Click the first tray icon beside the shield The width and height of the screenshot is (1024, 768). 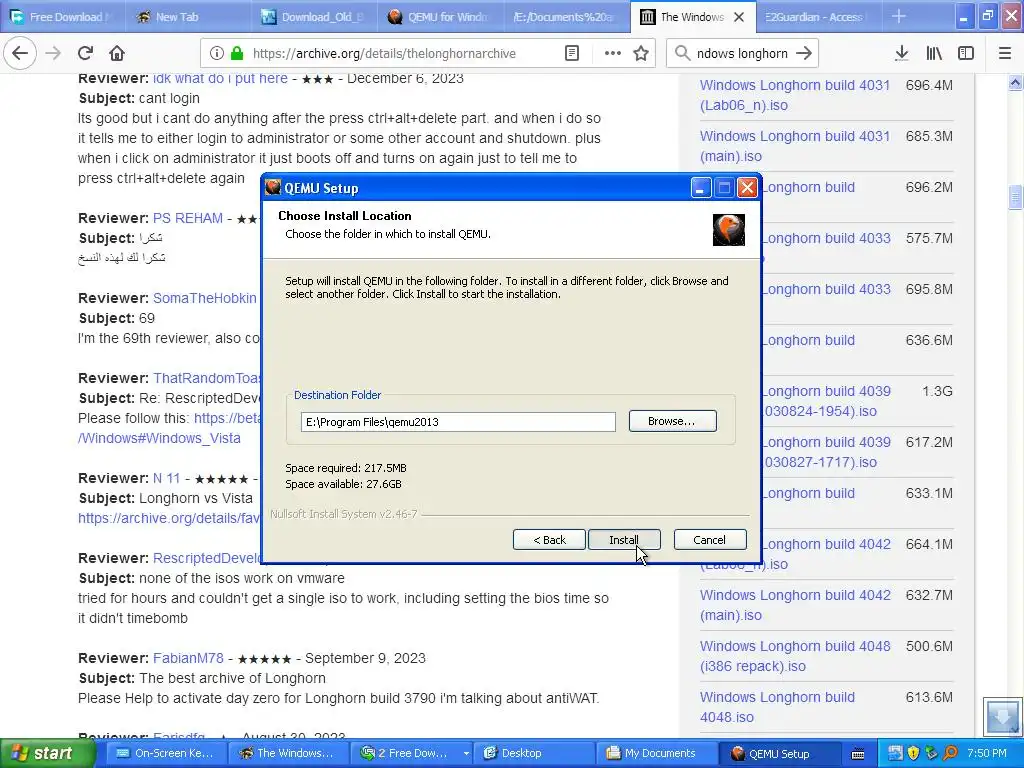(x=895, y=754)
